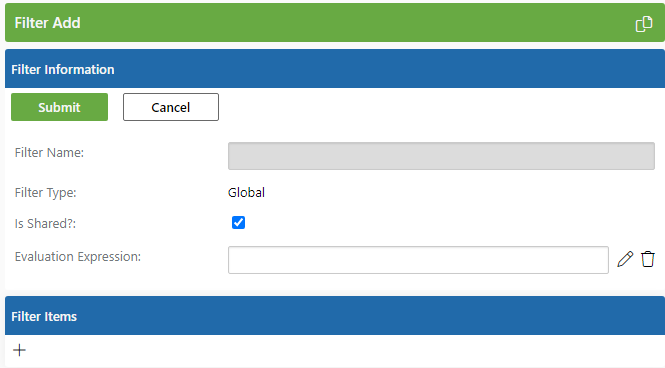
Task: Focus the Filter Name text field
Action: 441,156
